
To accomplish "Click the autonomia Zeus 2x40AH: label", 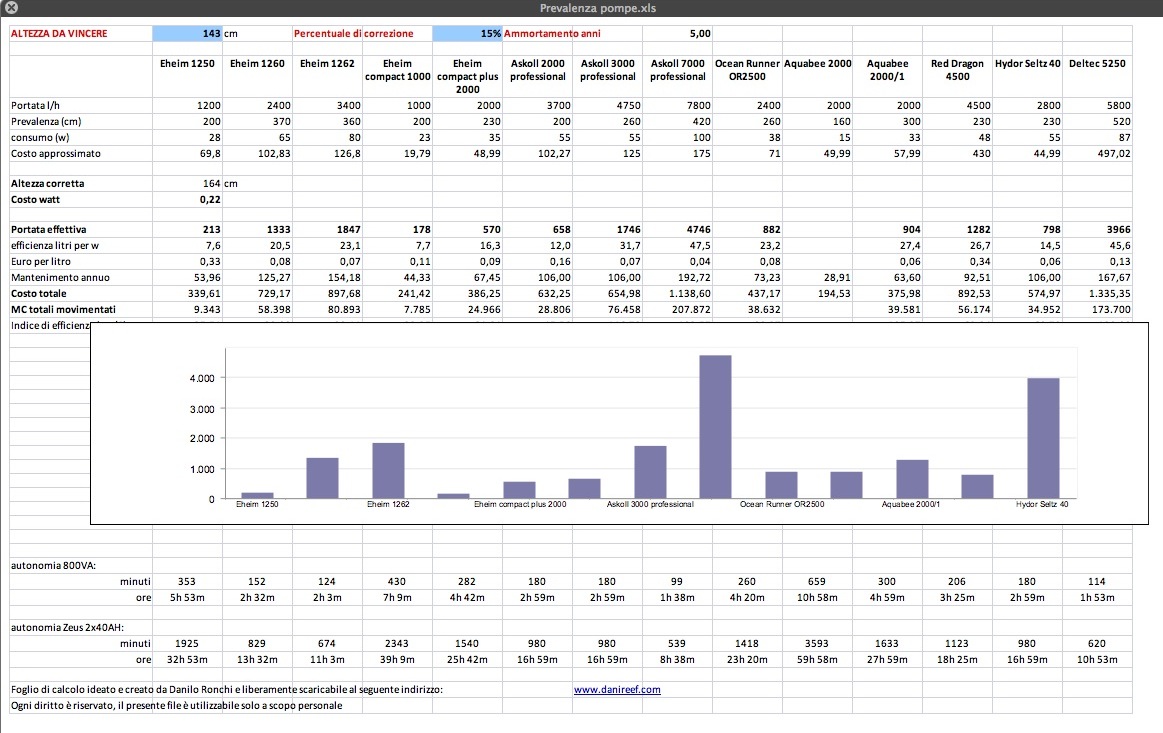I will click(x=67, y=628).
